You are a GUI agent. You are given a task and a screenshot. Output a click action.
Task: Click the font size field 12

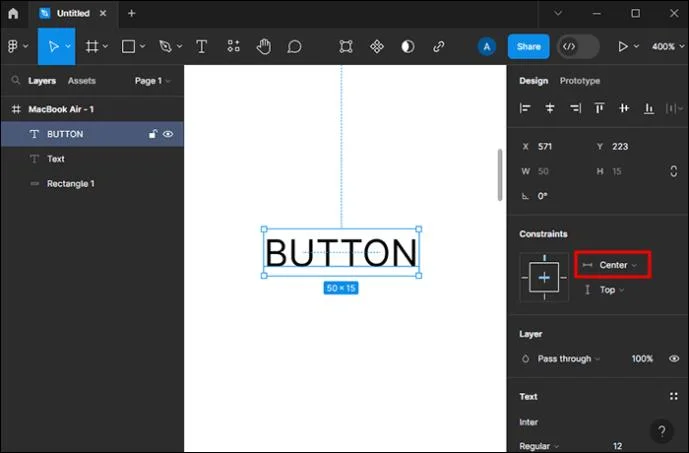point(617,446)
